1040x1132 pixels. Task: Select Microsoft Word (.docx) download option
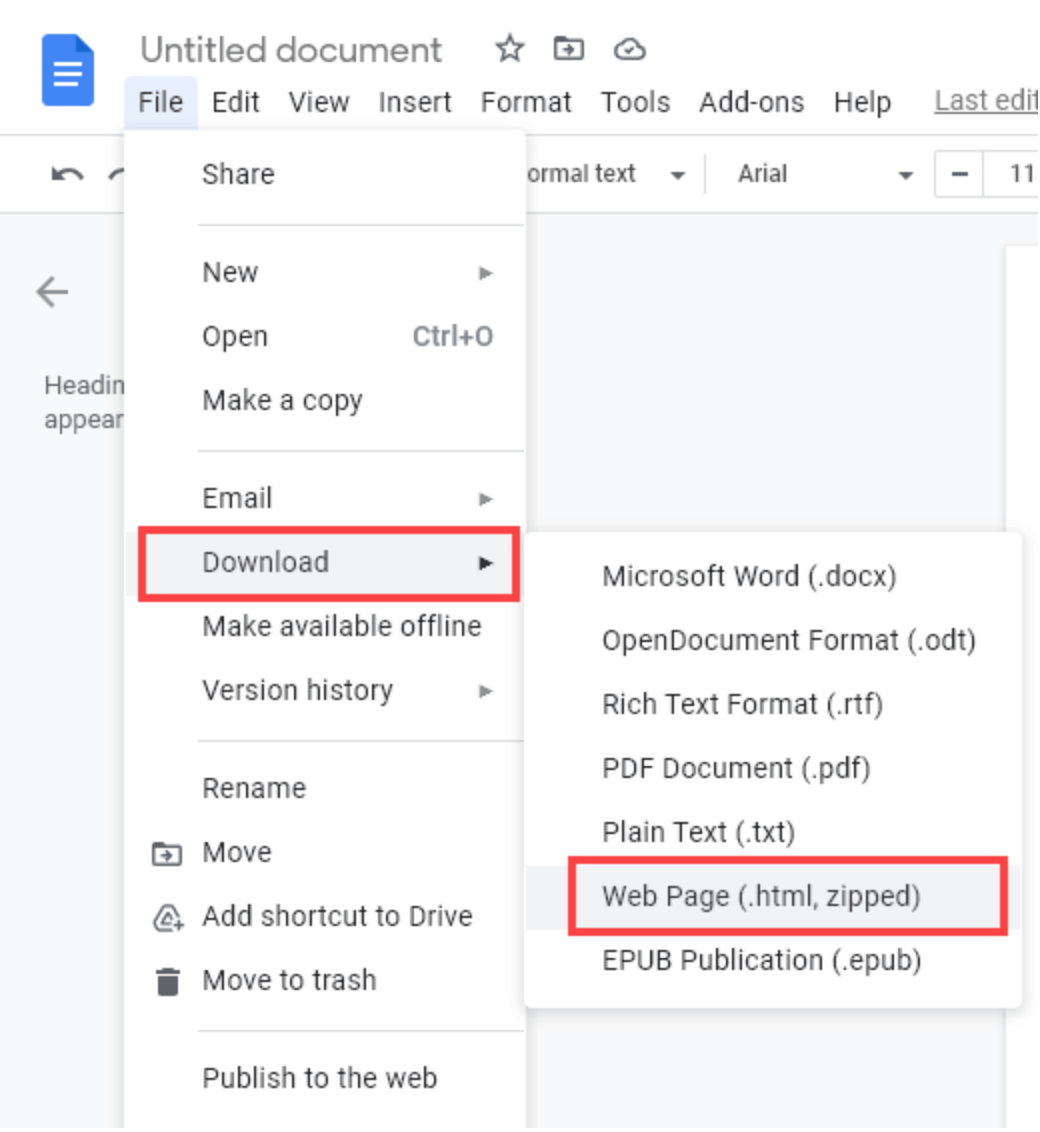coord(750,576)
